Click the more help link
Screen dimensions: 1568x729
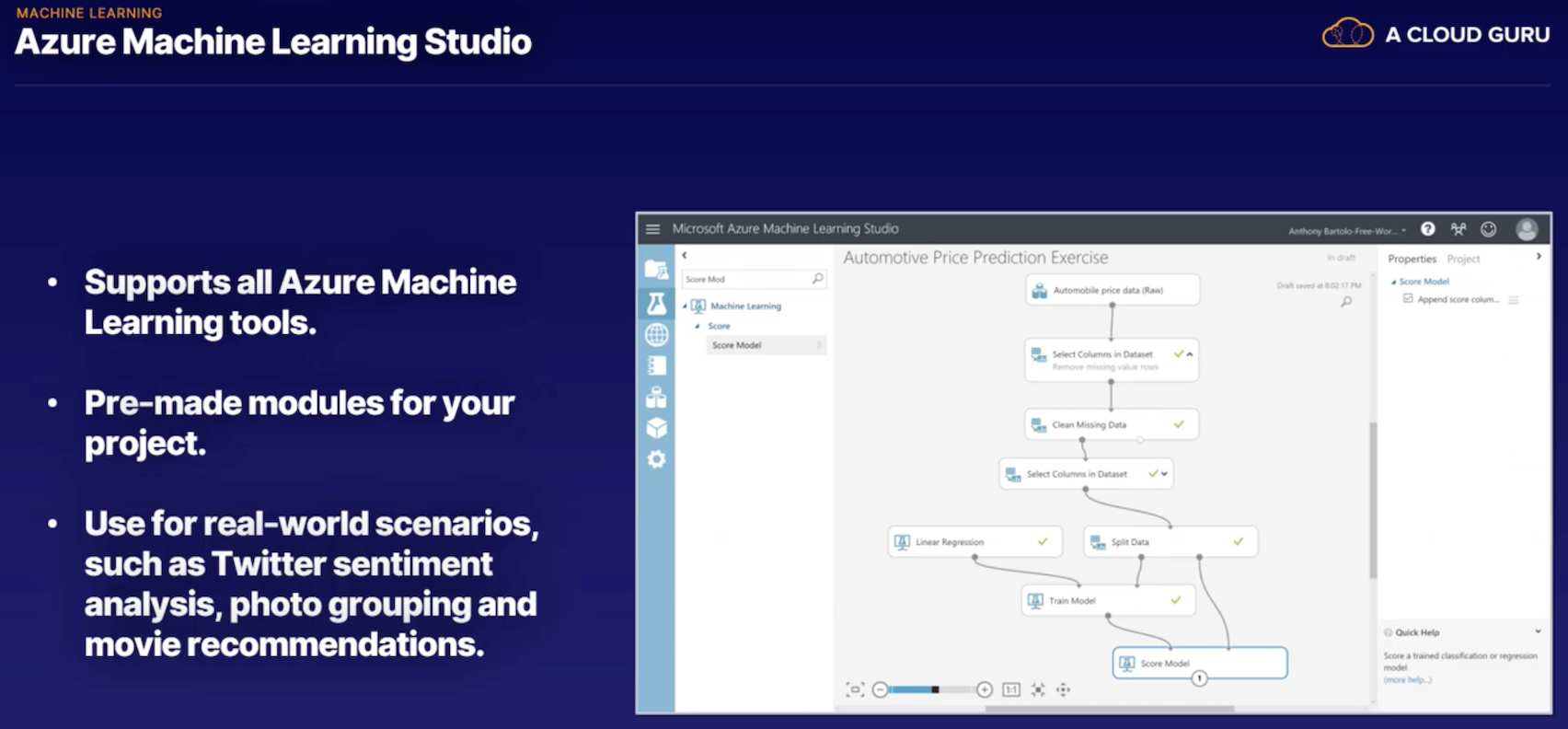coord(1407,680)
